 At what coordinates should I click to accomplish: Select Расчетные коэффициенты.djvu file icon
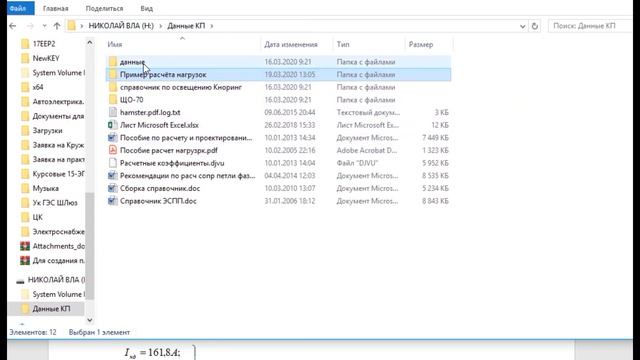tap(113, 163)
